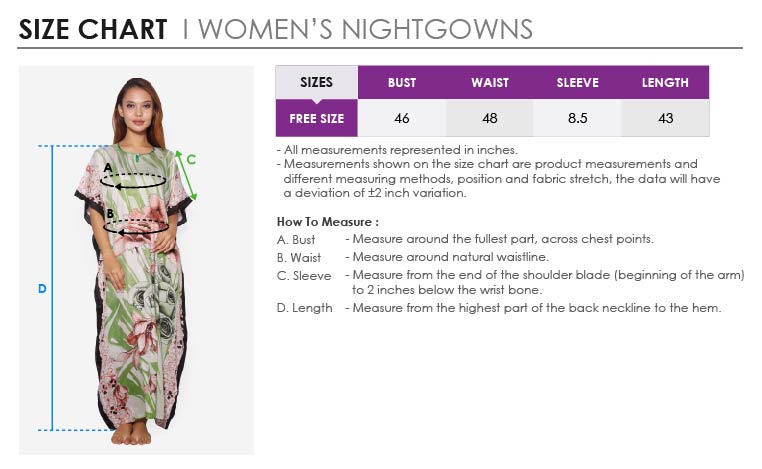Click the blue letter D length marker
762x469 pixels.
(x=42, y=289)
